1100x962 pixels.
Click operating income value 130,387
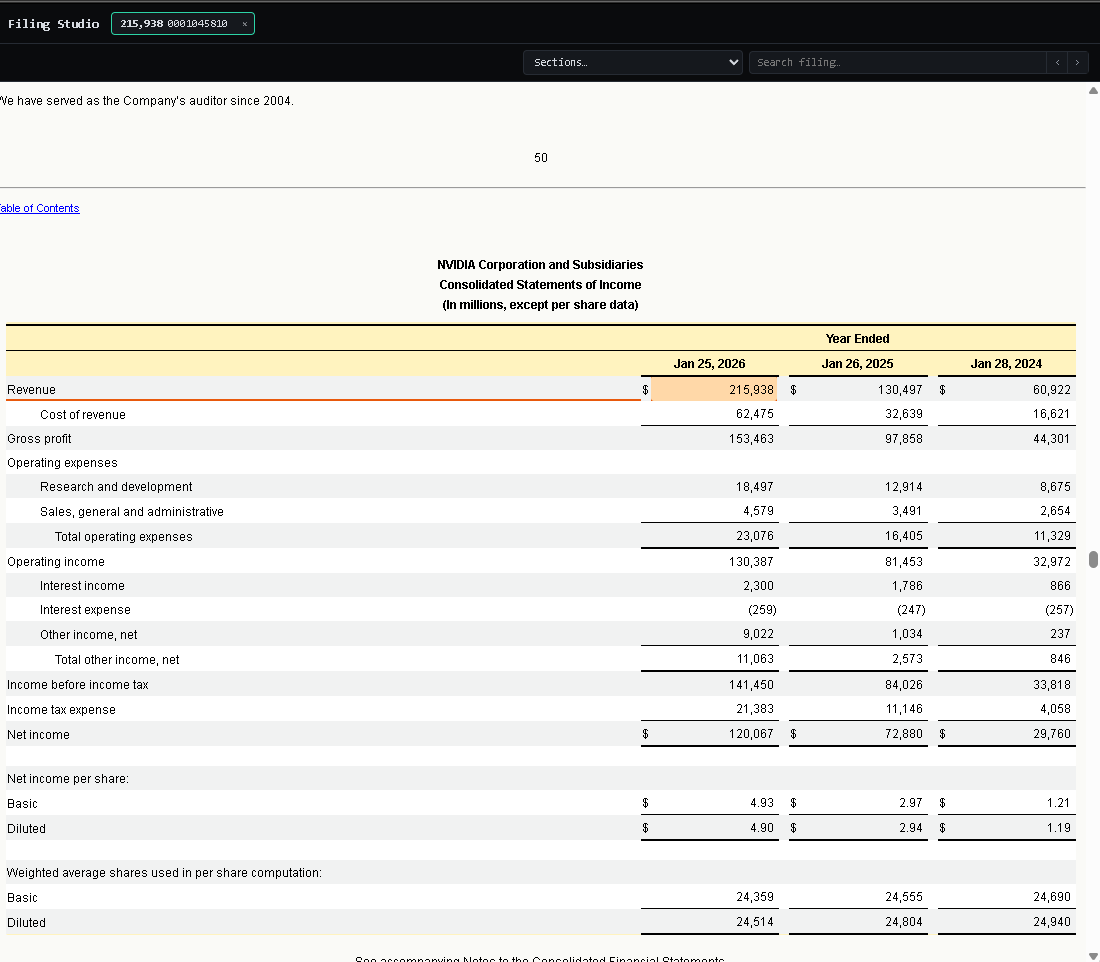pyautogui.click(x=751, y=562)
